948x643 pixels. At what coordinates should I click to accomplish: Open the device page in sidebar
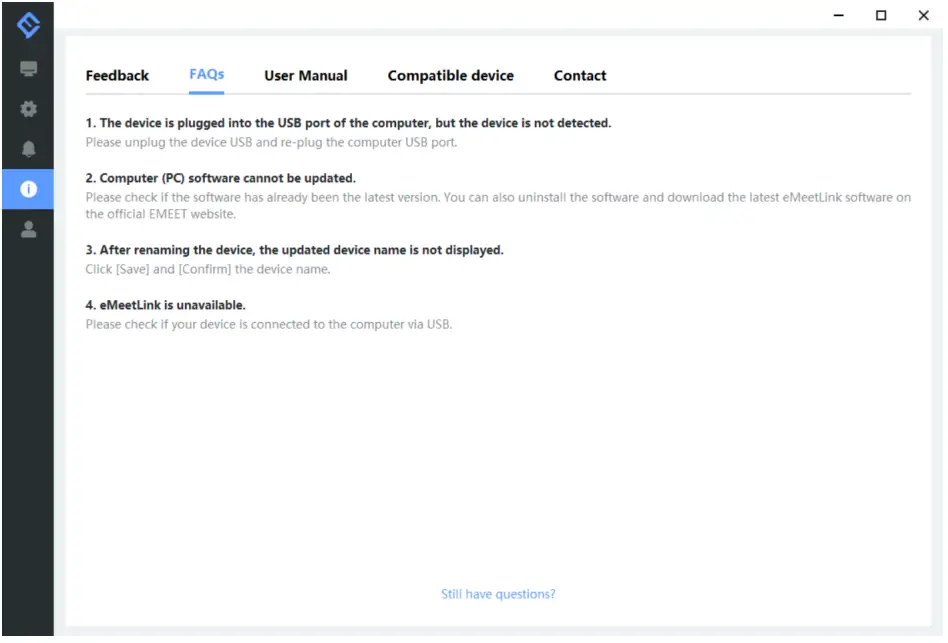click(28, 69)
